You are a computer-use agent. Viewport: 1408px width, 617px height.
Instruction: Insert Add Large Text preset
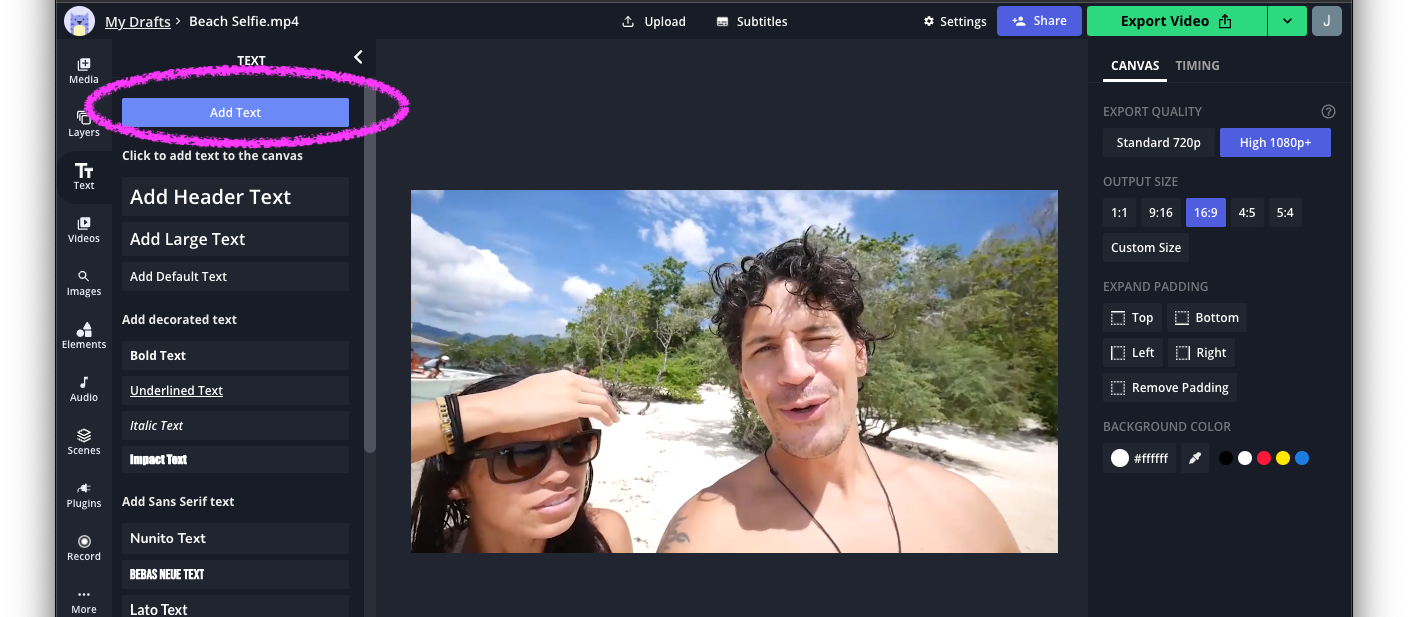pos(235,239)
